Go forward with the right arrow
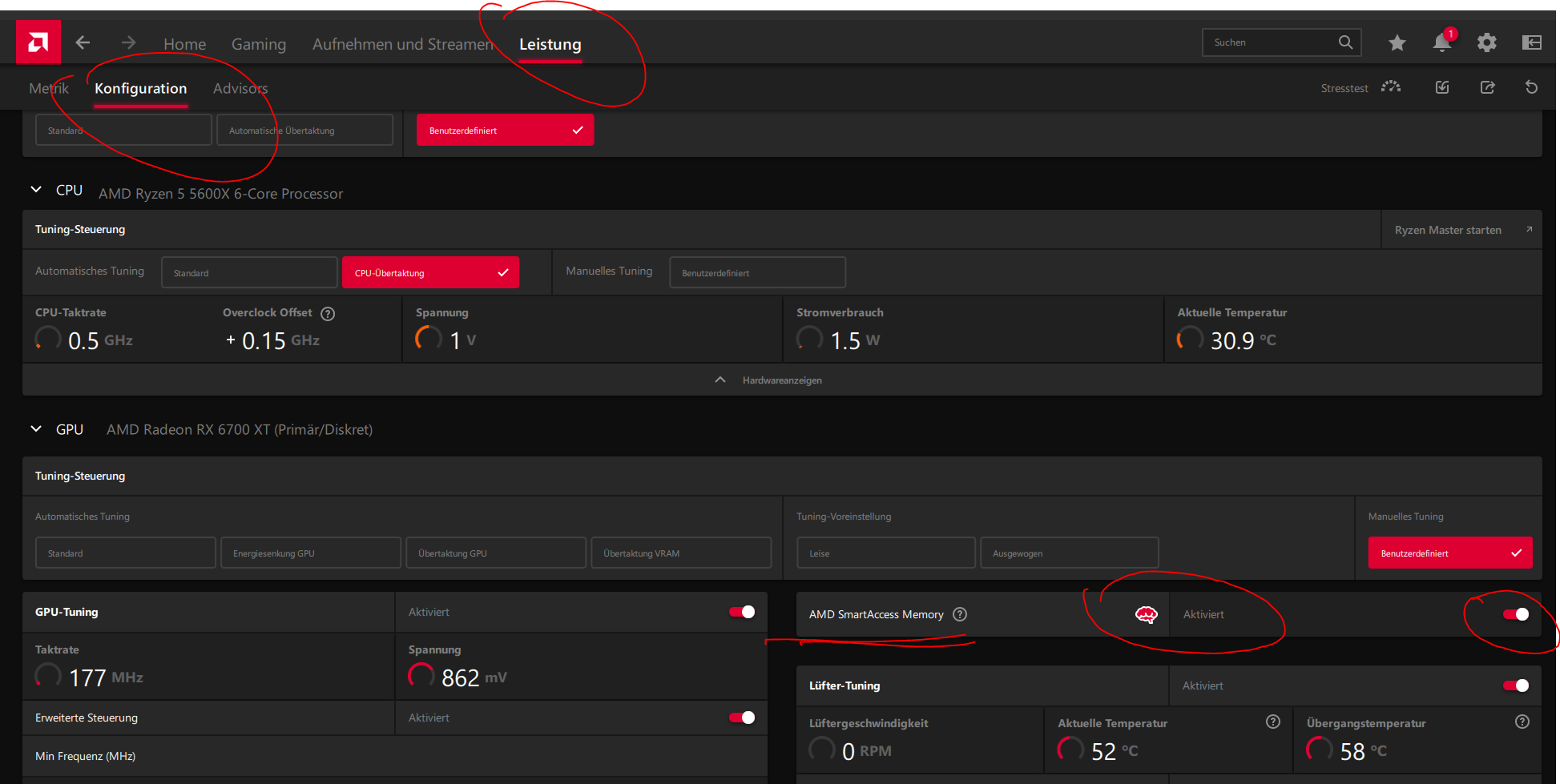Image resolution: width=1560 pixels, height=784 pixels. click(128, 42)
